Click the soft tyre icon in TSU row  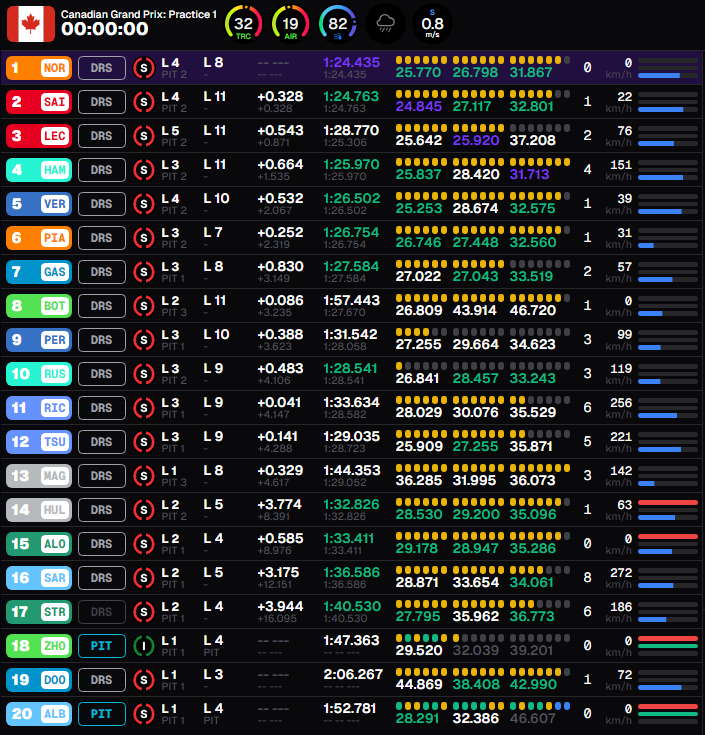pyautogui.click(x=144, y=442)
